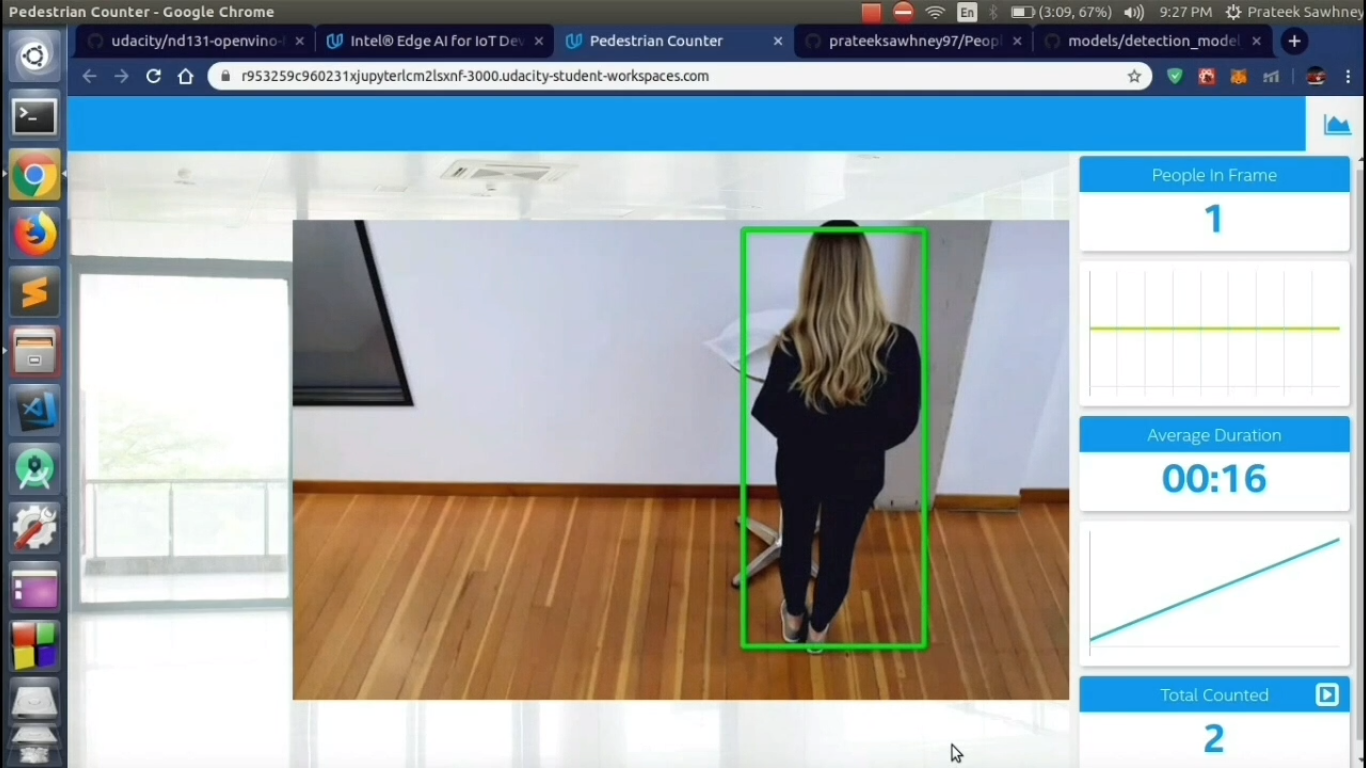The image size is (1366, 768).
Task: Click the People In Frame header
Action: click(1214, 175)
